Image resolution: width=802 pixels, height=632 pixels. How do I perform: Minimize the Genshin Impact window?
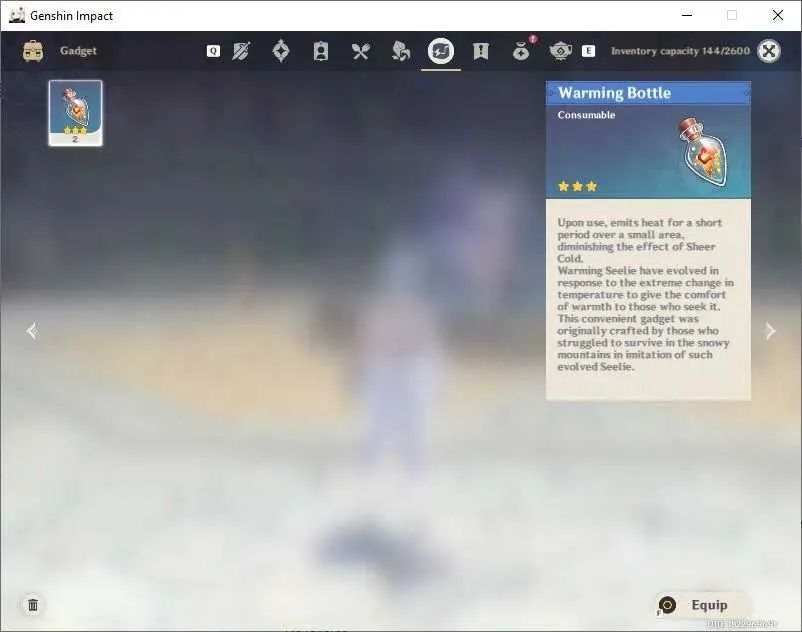coord(687,15)
